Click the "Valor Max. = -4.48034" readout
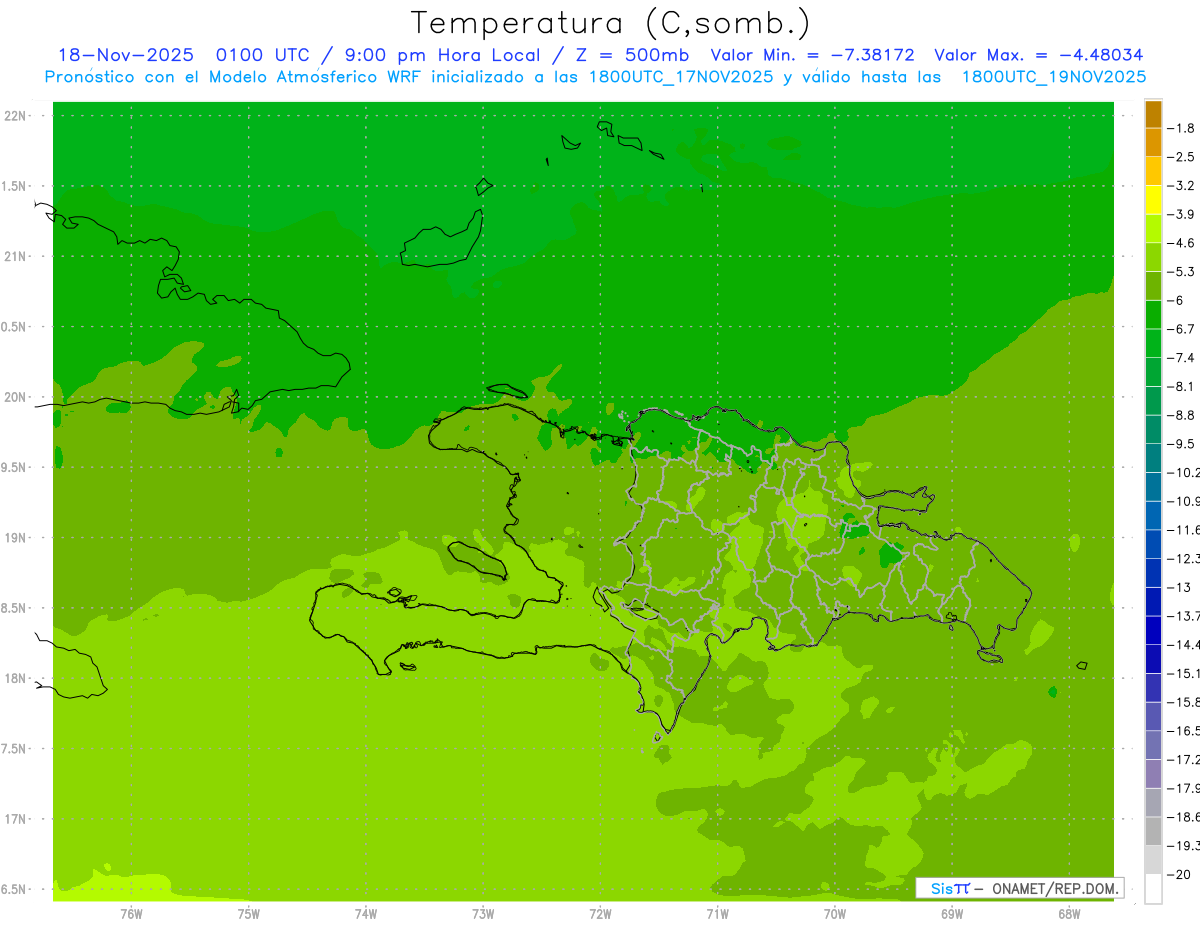This screenshot has height=927, width=1200. [x=1038, y=55]
